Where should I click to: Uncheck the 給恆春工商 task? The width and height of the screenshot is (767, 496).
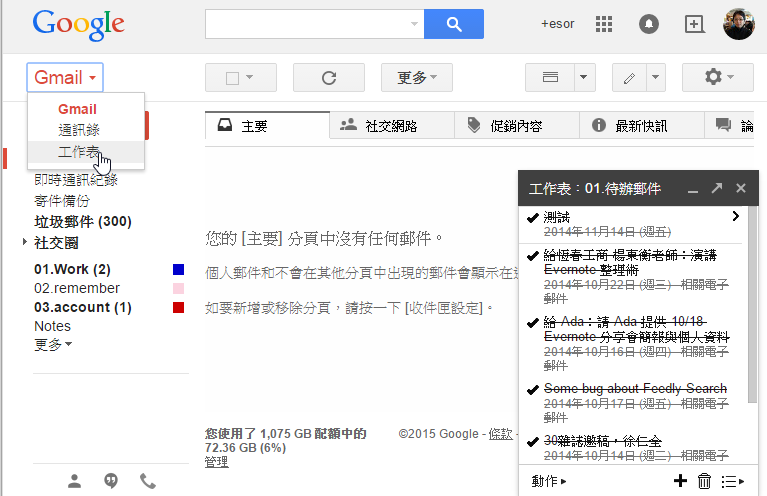533,256
